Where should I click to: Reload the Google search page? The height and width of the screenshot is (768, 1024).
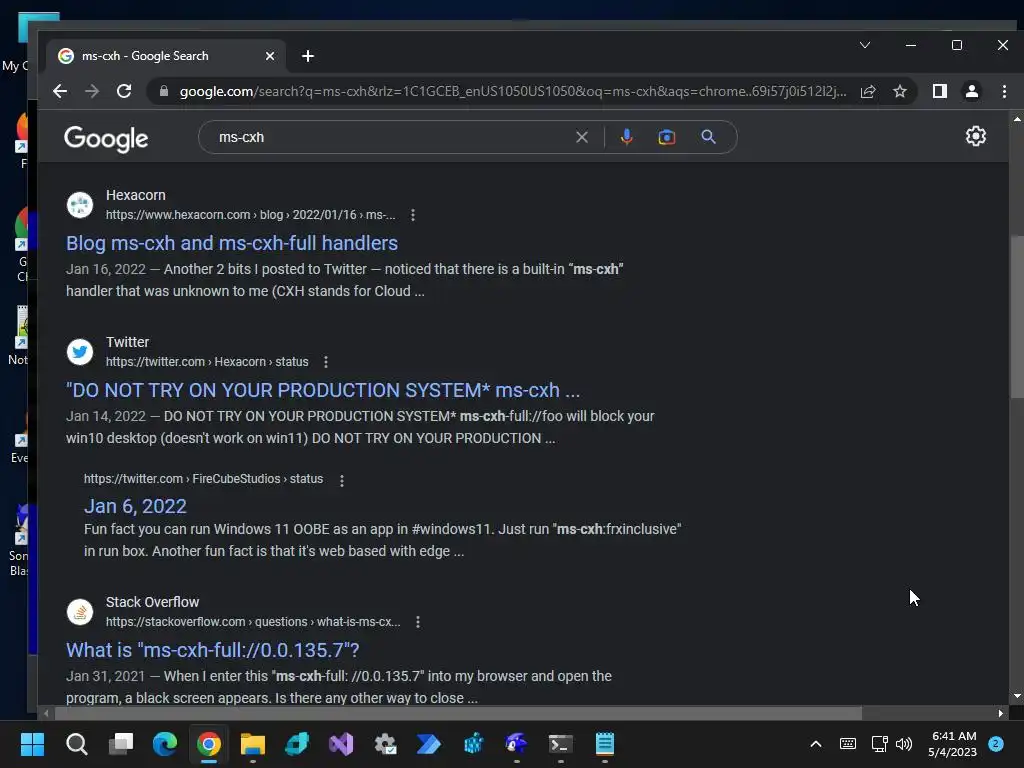tap(124, 91)
